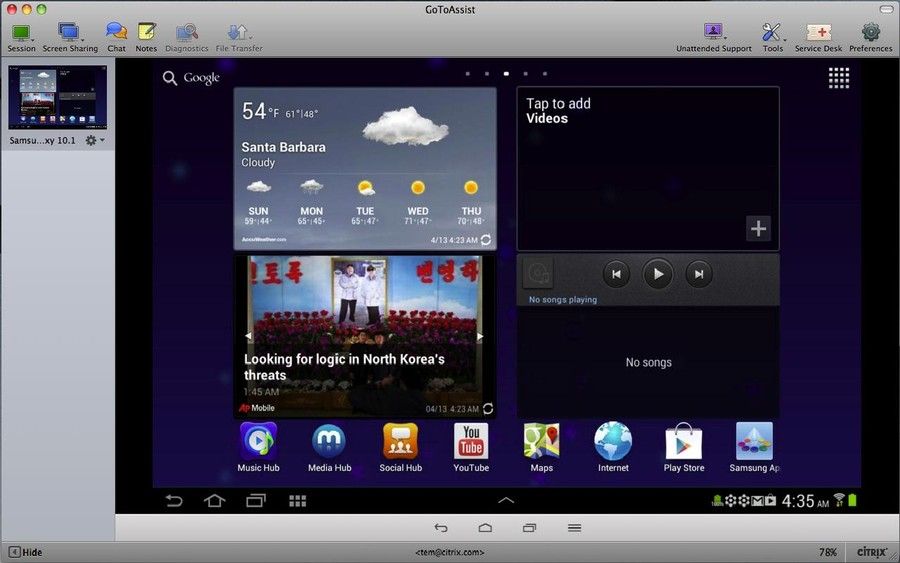Select the first home screen page dot
Image resolution: width=900 pixels, height=563 pixels.
468,73
